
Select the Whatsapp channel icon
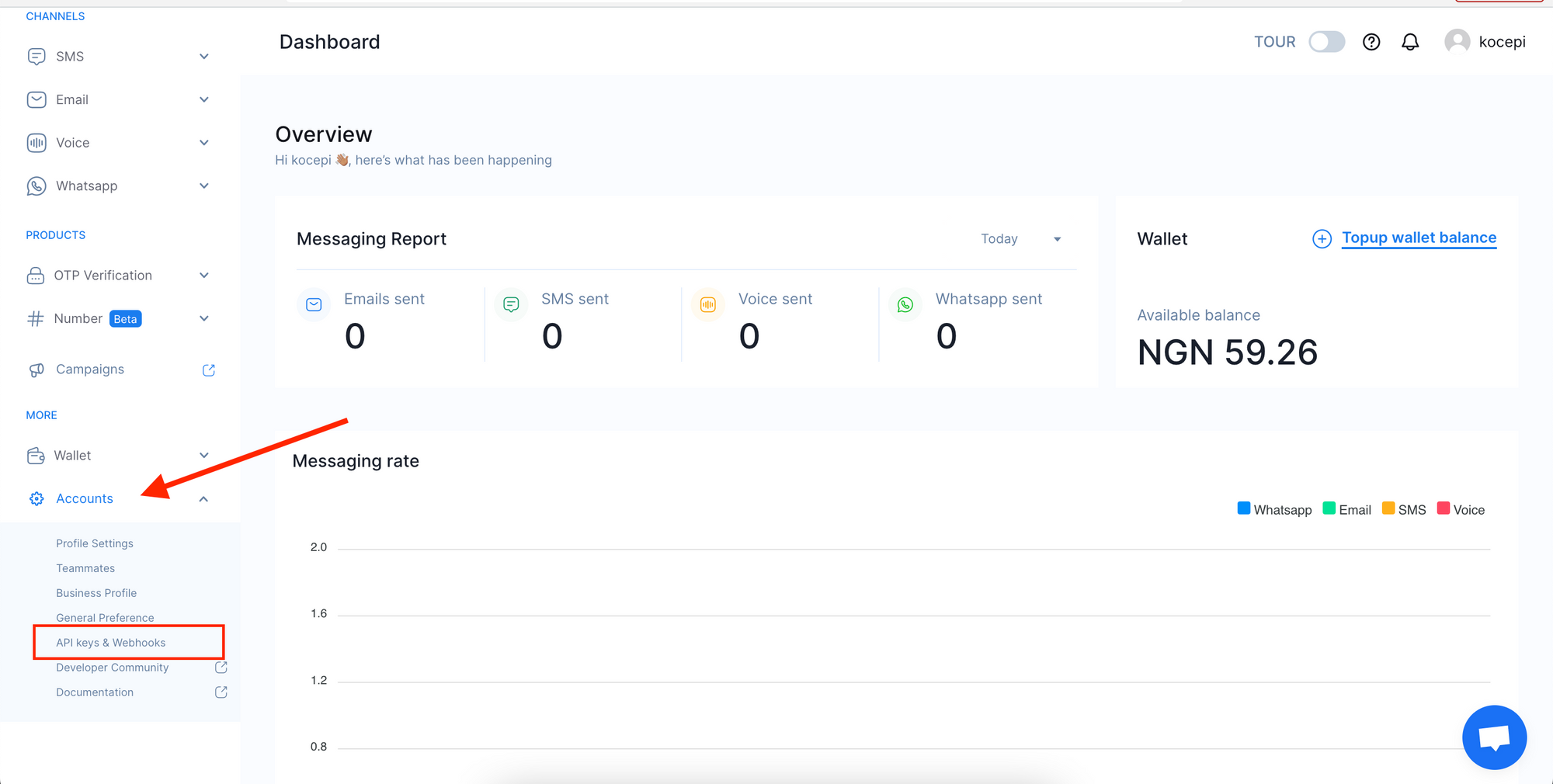pyautogui.click(x=36, y=186)
